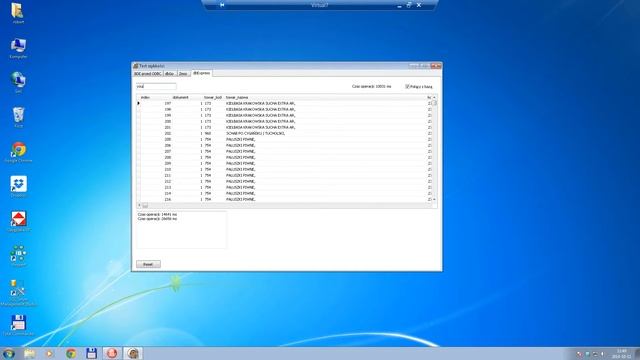Open Chrome from the taskbar
Image resolution: width=640 pixels, height=360 pixels.
(71, 353)
